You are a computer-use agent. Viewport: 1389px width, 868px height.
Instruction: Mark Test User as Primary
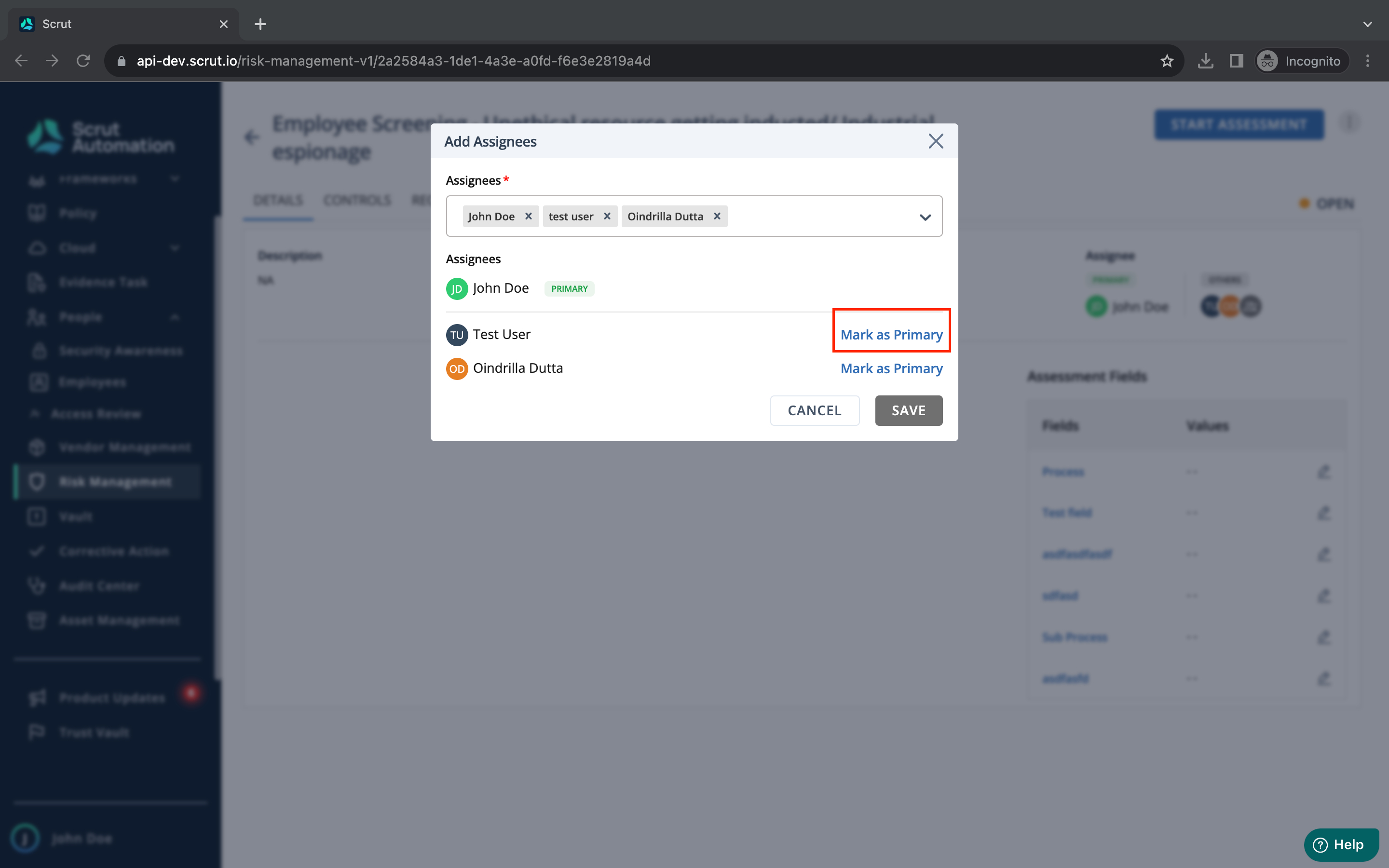pyautogui.click(x=891, y=335)
